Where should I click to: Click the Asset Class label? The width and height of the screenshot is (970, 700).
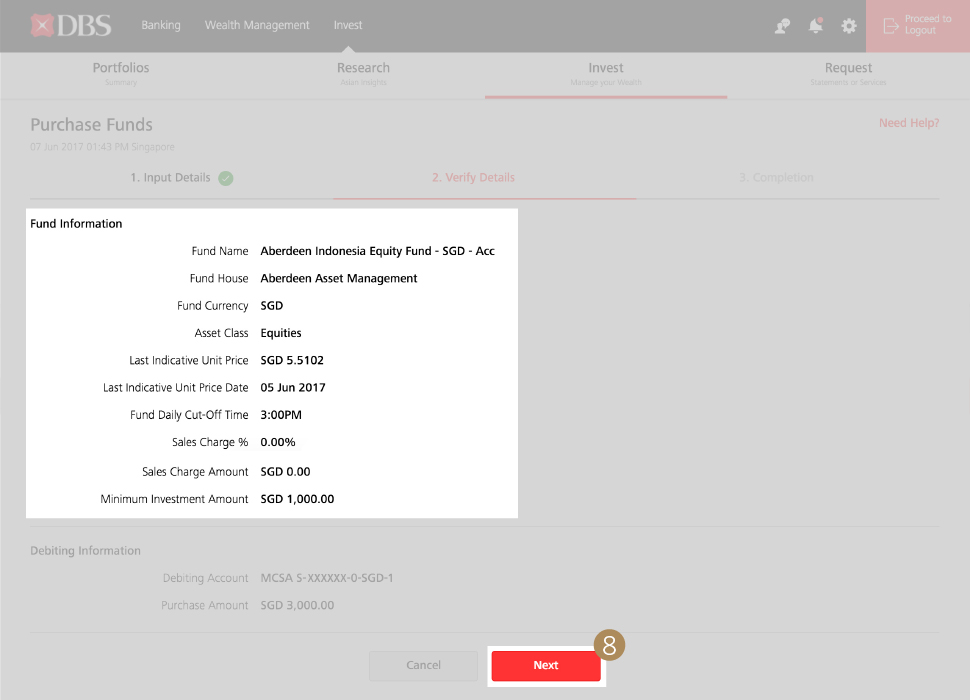tap(221, 333)
